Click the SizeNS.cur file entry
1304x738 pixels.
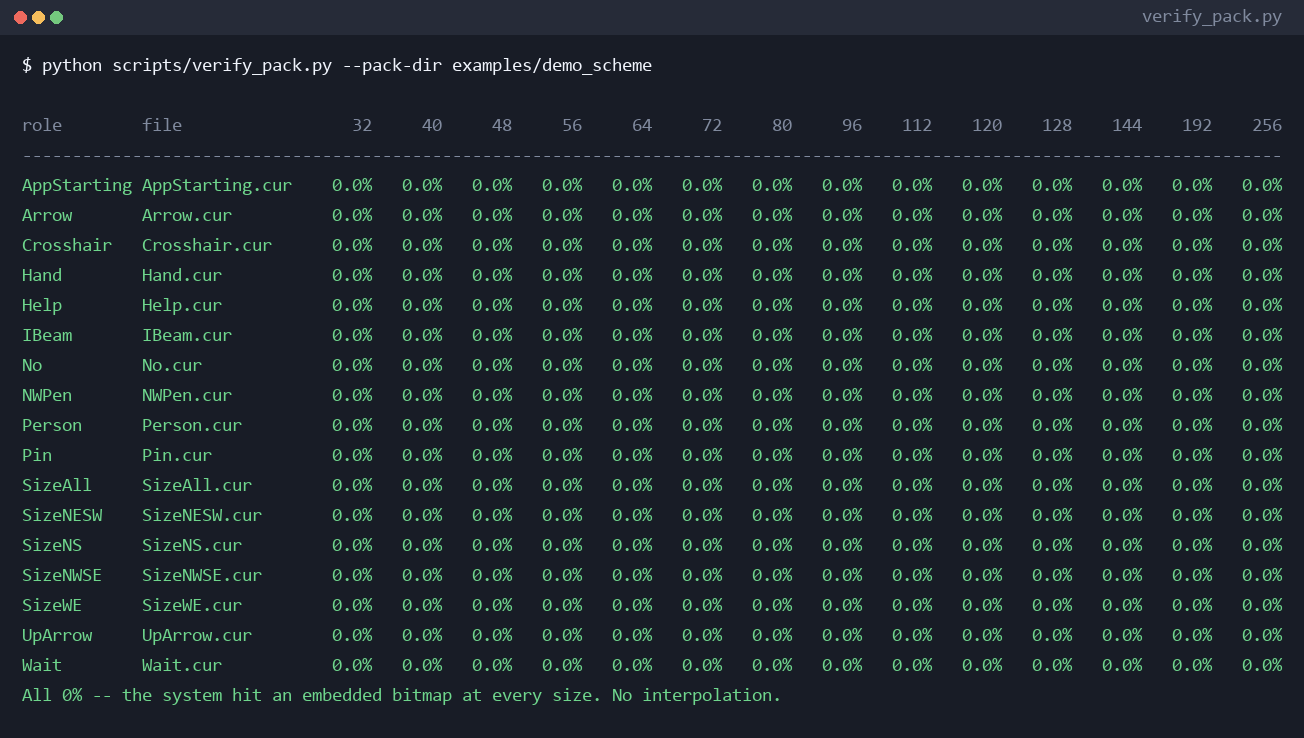point(192,545)
